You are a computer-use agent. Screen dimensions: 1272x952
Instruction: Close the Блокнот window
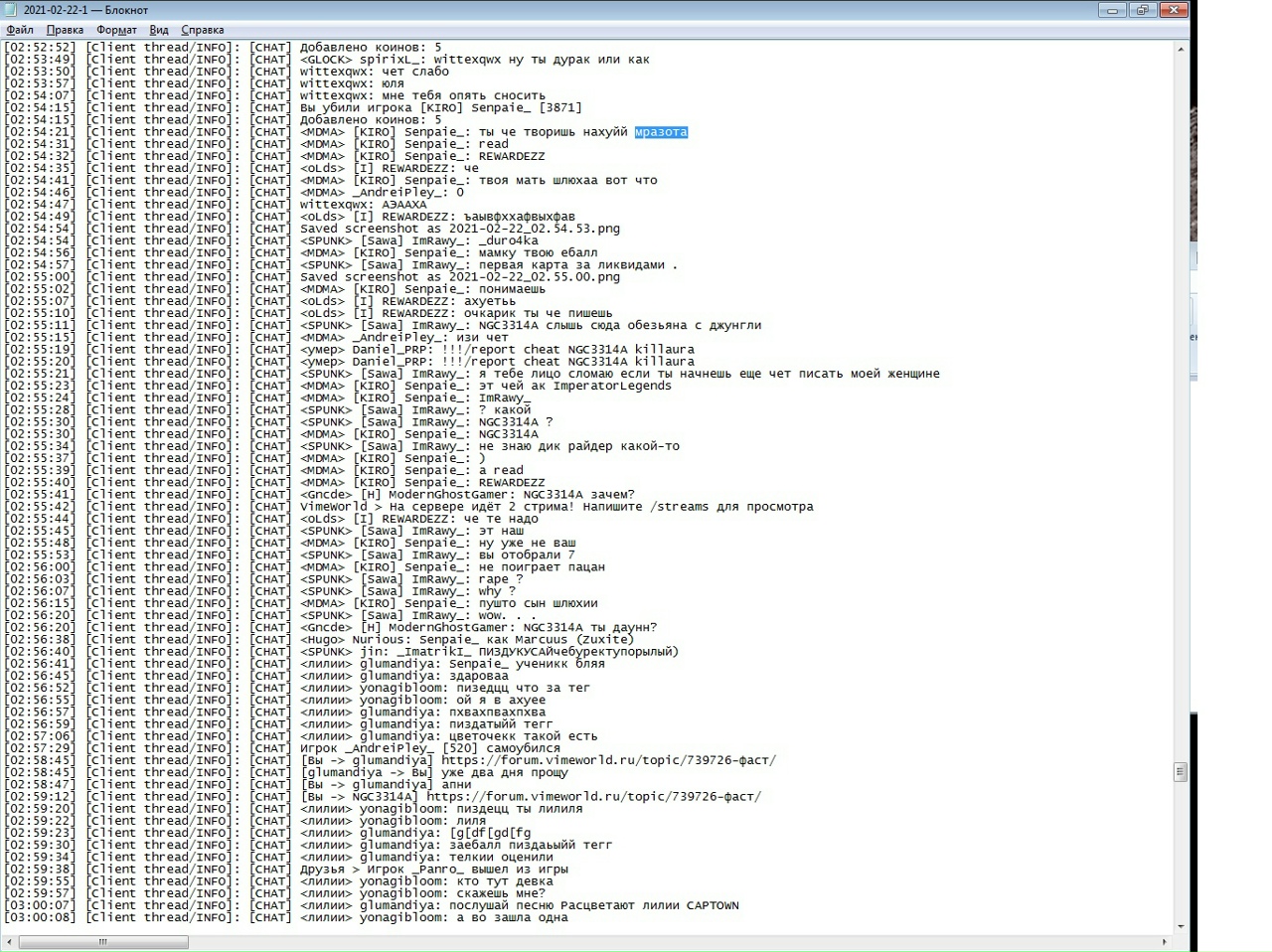coord(1175,10)
